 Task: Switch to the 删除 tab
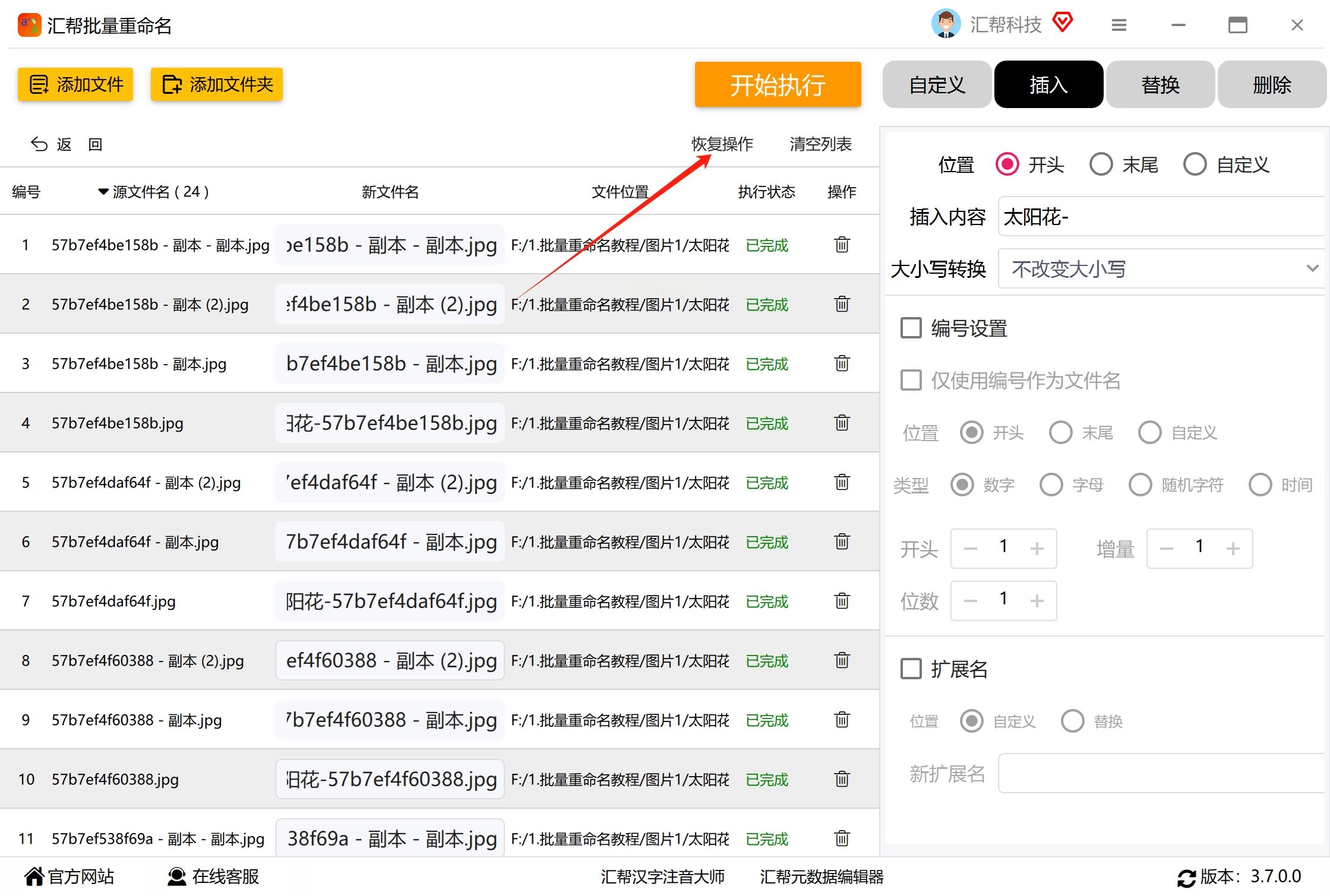[x=1271, y=85]
